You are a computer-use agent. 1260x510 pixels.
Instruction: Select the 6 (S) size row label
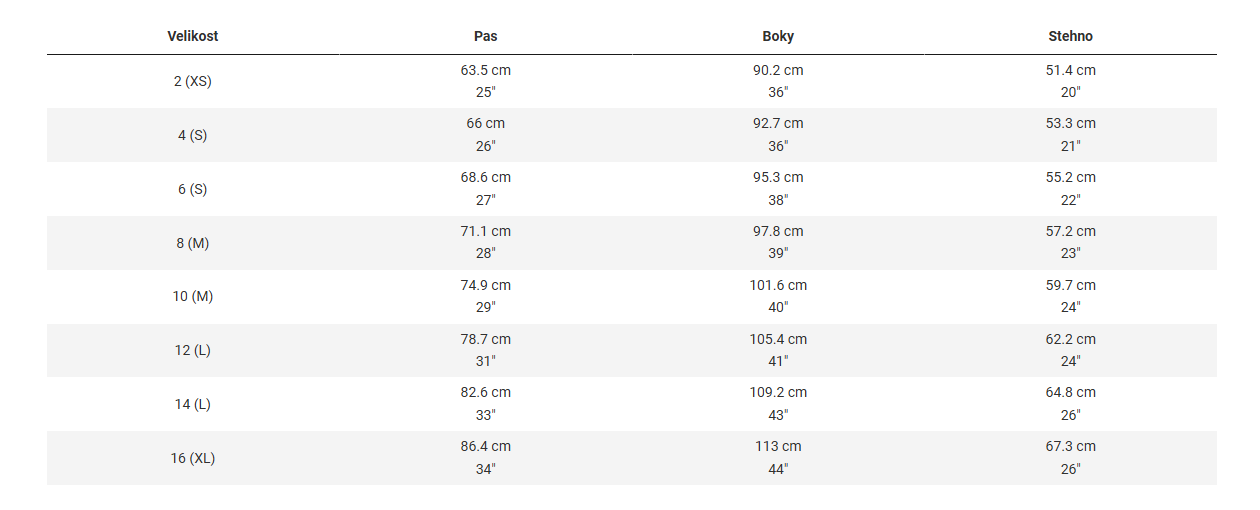coord(192,189)
